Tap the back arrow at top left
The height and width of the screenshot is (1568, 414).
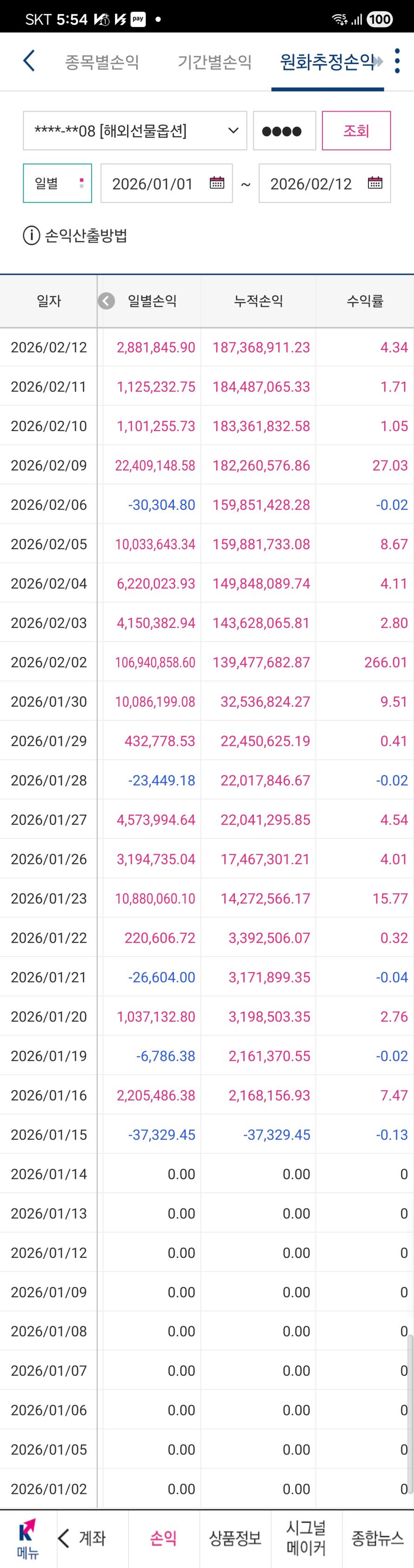29,61
